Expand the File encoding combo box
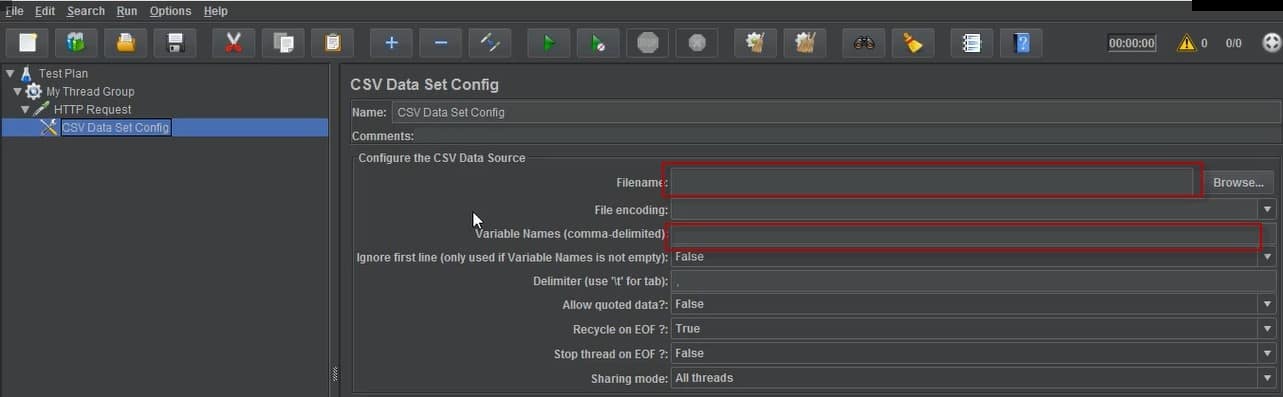The height and width of the screenshot is (397, 1283). tap(974, 209)
